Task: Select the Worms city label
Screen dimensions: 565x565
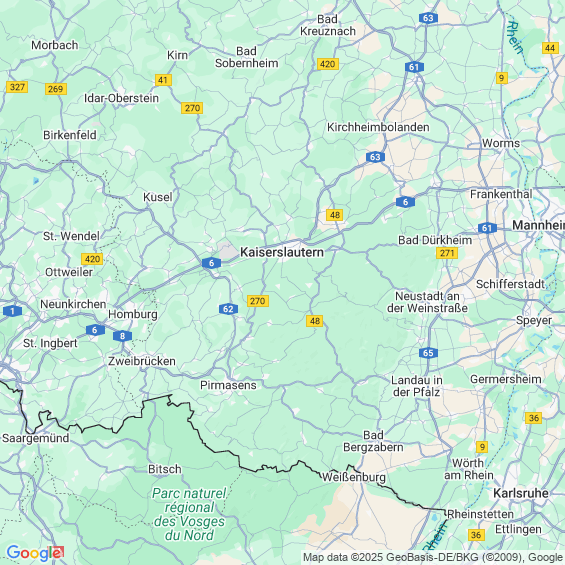Action: point(501,143)
